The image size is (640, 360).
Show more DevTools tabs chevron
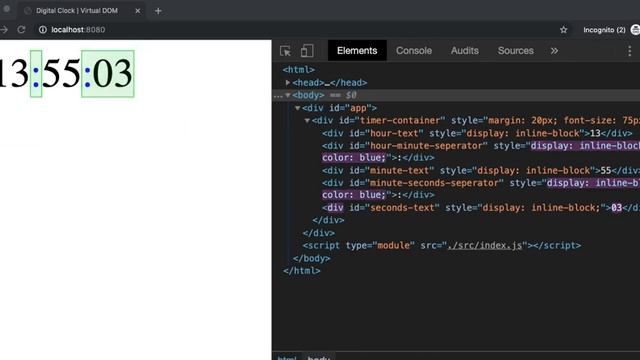click(554, 51)
